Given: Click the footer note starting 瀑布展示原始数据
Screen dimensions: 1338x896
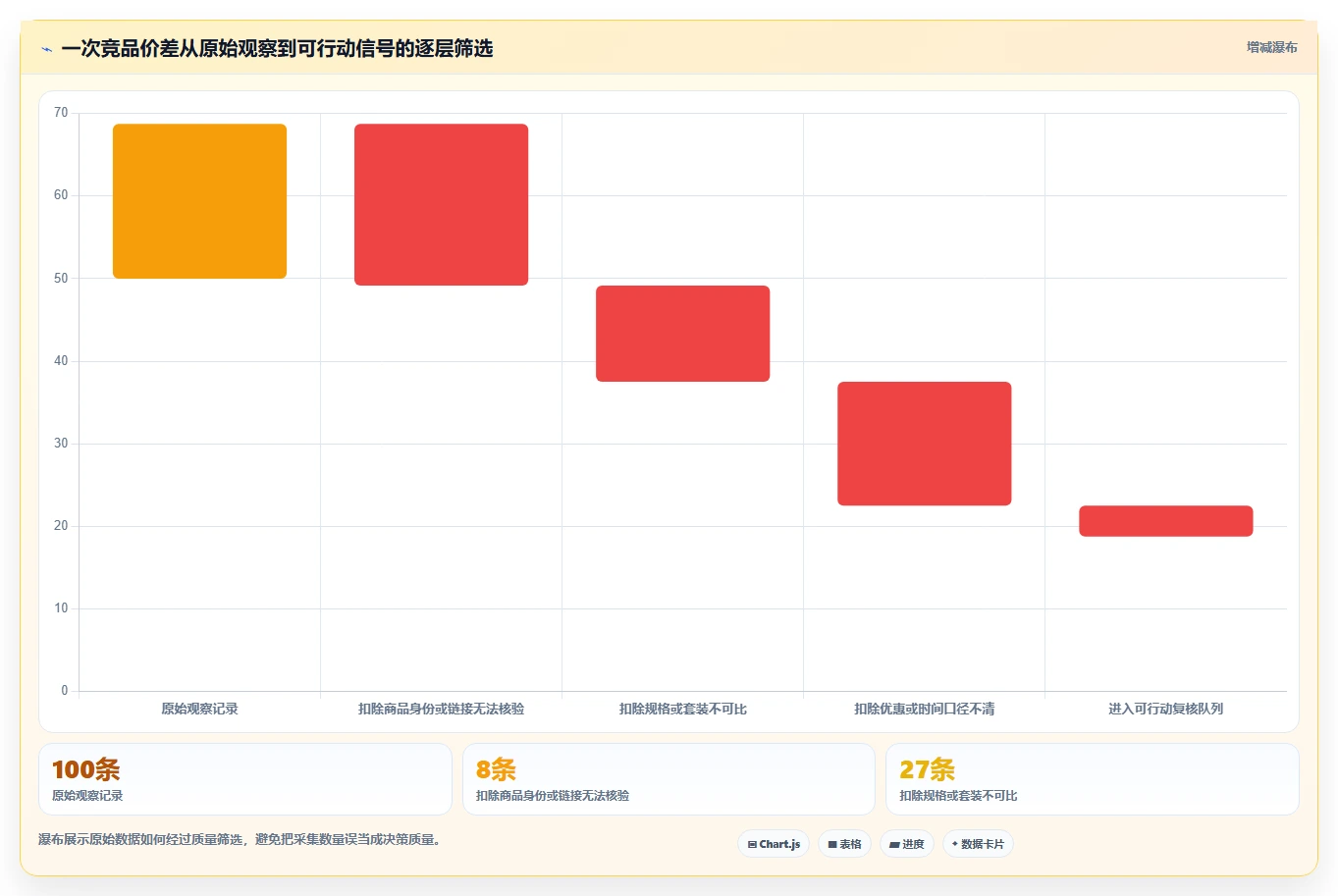Looking at the screenshot, I should click(x=241, y=839).
